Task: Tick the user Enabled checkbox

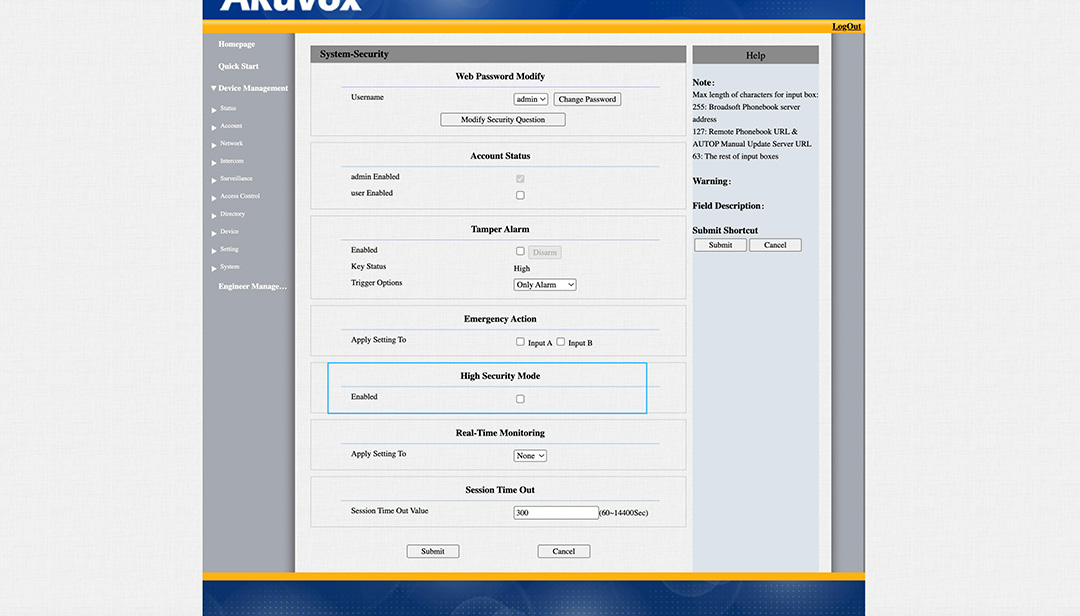Action: point(520,195)
